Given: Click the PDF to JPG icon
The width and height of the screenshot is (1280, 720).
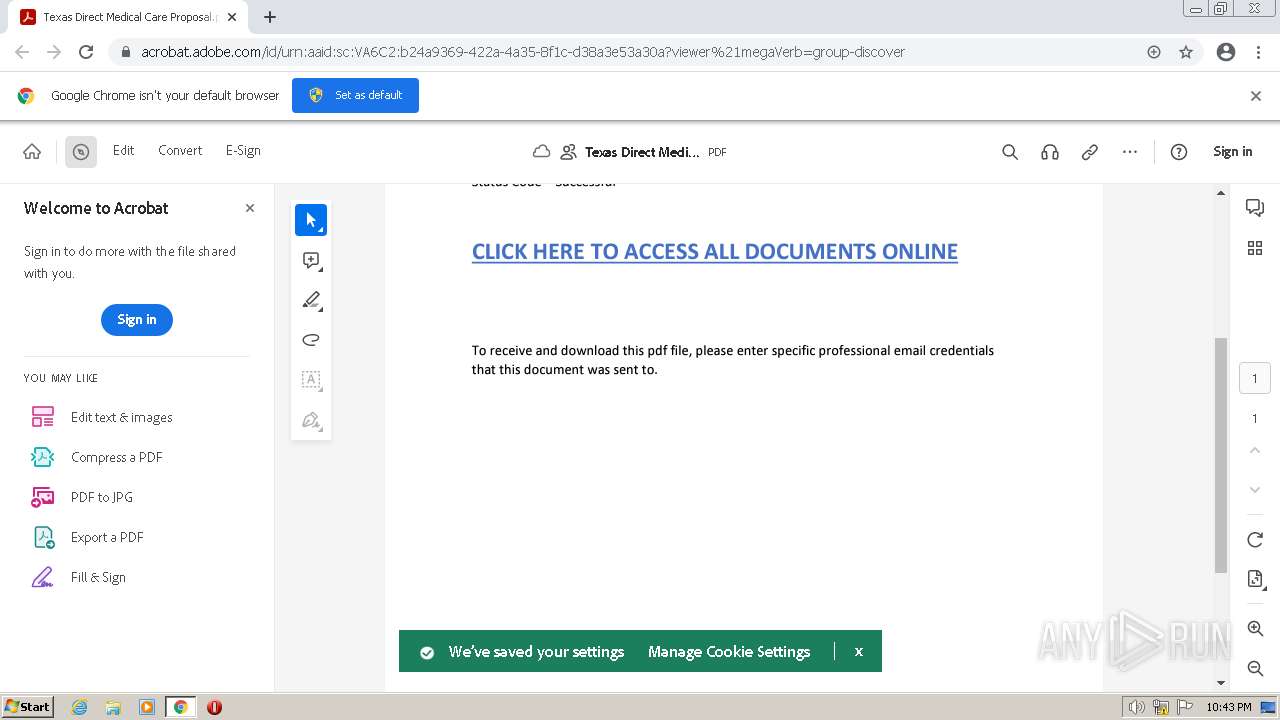Looking at the screenshot, I should click(x=43, y=497).
